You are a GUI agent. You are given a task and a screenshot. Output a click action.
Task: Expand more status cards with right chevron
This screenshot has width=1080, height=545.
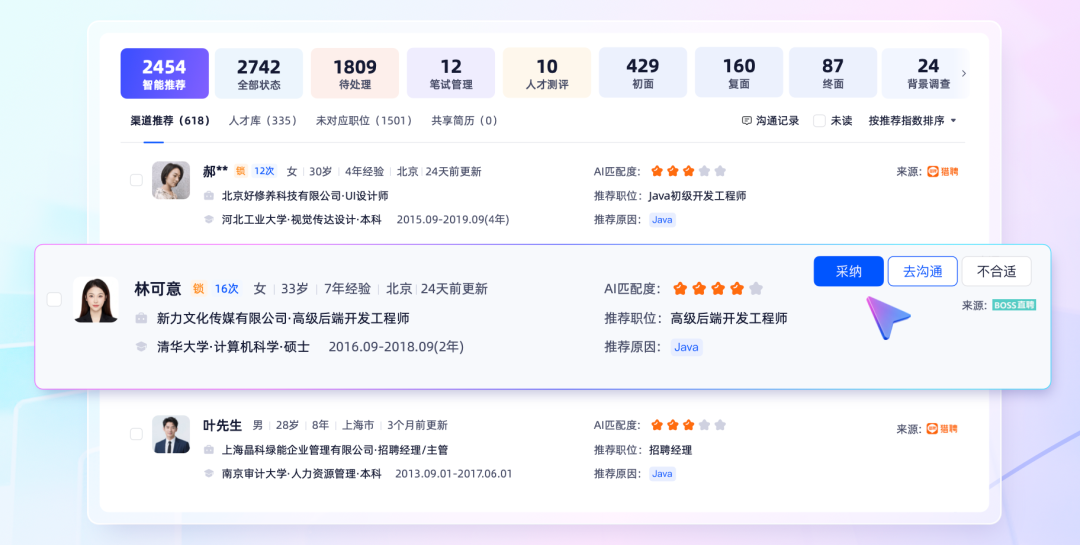[964, 73]
